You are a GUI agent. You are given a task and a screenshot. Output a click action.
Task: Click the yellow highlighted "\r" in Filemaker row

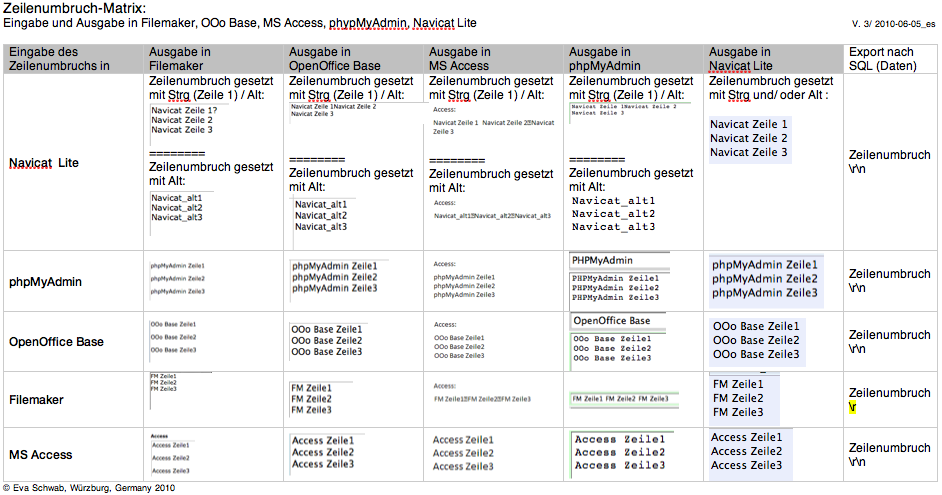[852, 407]
